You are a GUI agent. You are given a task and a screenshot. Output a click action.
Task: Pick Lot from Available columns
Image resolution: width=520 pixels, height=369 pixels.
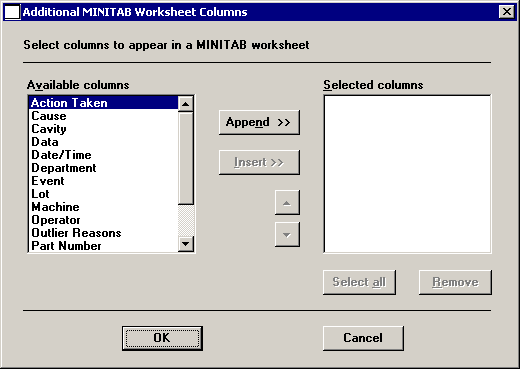pyautogui.click(x=104, y=194)
